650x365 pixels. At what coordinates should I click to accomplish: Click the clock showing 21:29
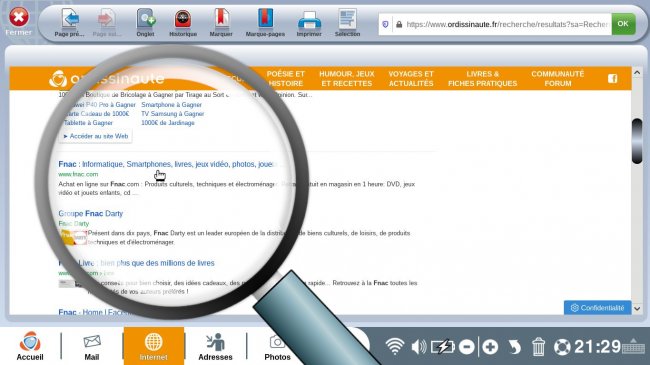pyautogui.click(x=597, y=347)
